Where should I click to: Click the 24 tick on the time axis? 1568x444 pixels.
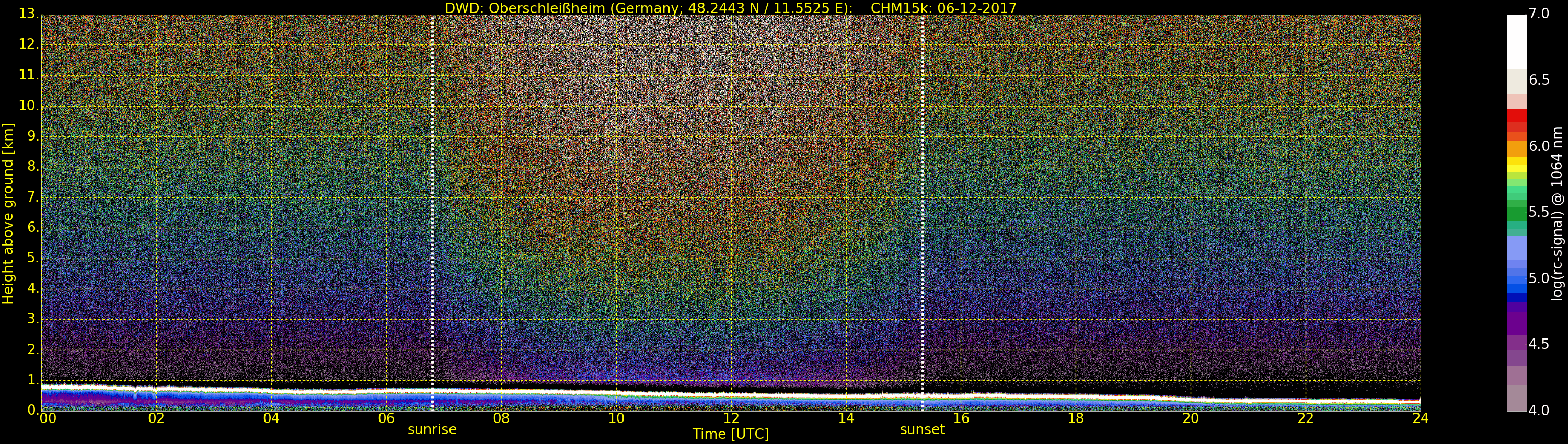1420,418
